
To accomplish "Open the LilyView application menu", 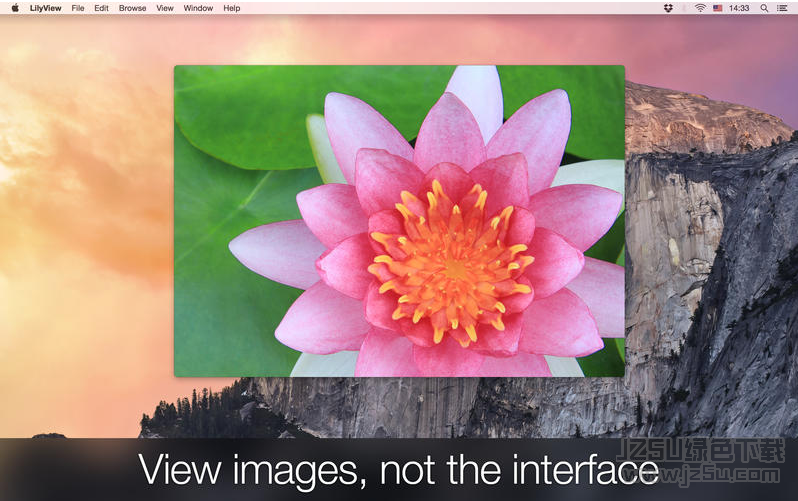I will coord(45,8).
